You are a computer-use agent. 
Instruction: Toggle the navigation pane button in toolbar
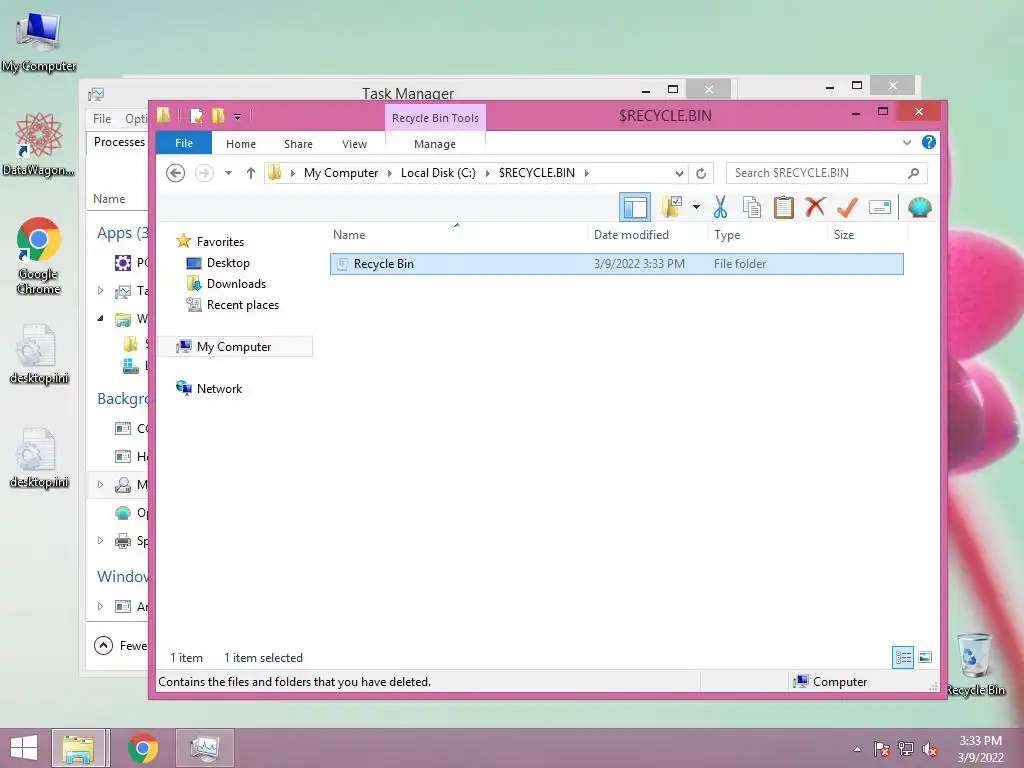[x=635, y=208]
